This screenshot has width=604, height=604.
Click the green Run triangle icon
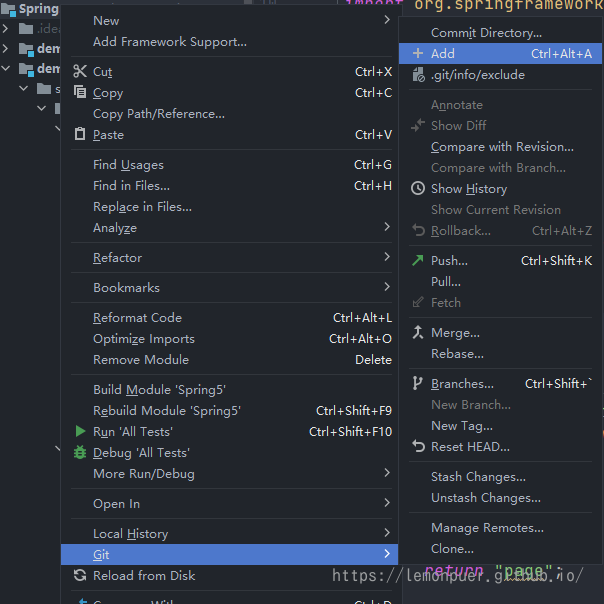coord(80,431)
